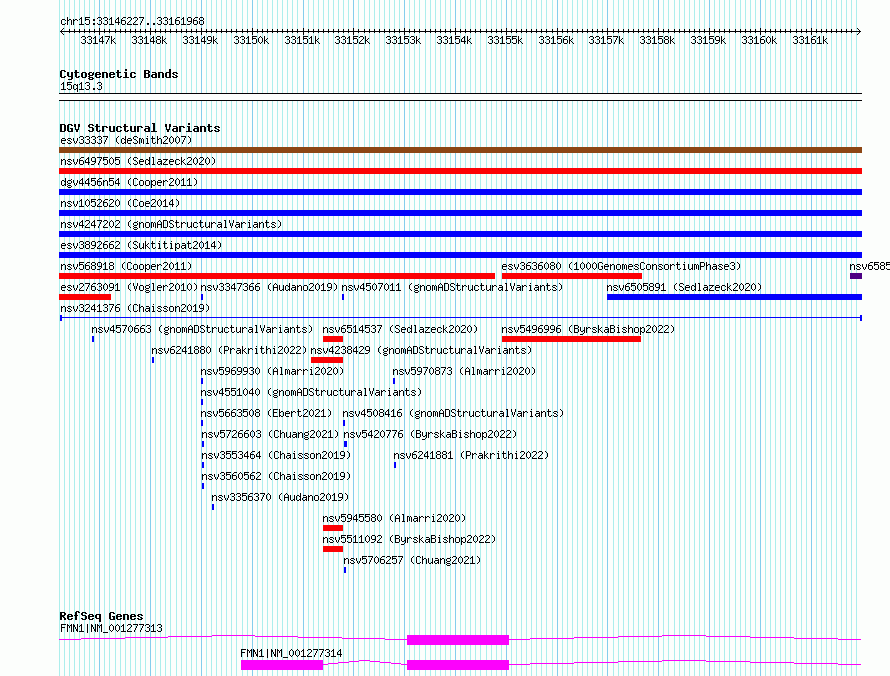This screenshot has width=890, height=676.
Task: Click the 33147k ruler position label
Action: (x=98, y=40)
